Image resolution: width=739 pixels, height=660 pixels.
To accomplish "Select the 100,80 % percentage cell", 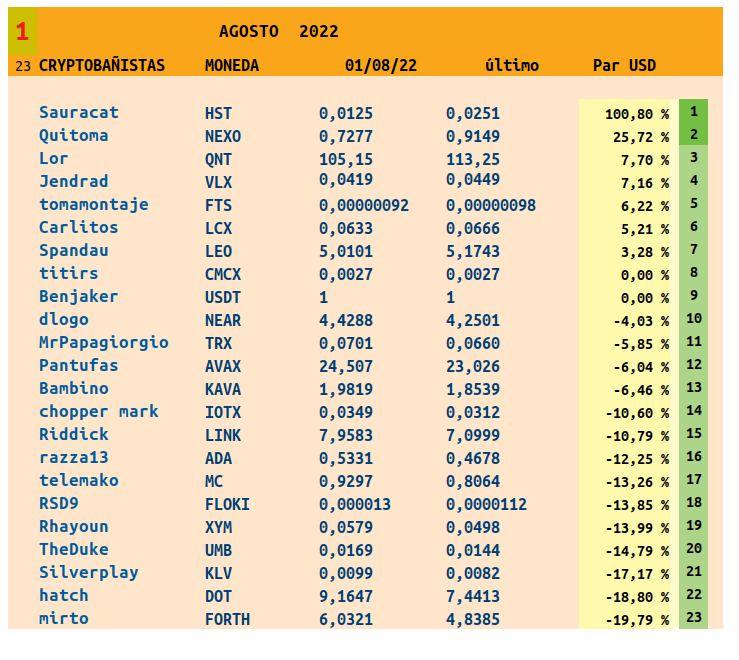I will tap(636, 114).
